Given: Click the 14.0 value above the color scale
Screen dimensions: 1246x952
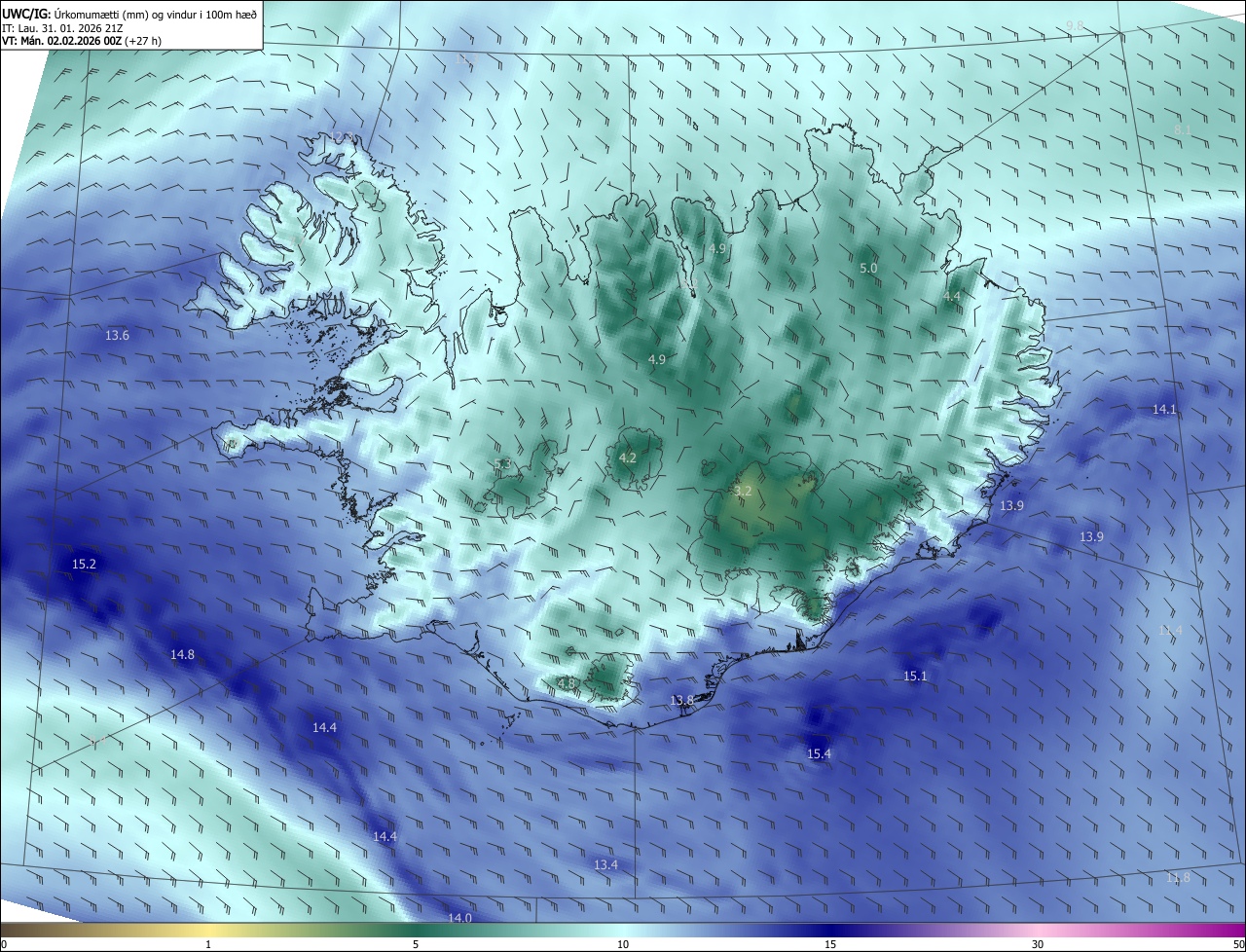Looking at the screenshot, I should click(459, 917).
